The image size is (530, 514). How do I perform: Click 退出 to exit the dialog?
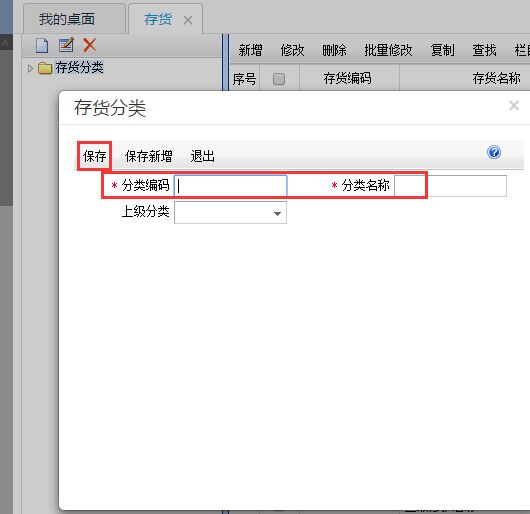point(202,156)
